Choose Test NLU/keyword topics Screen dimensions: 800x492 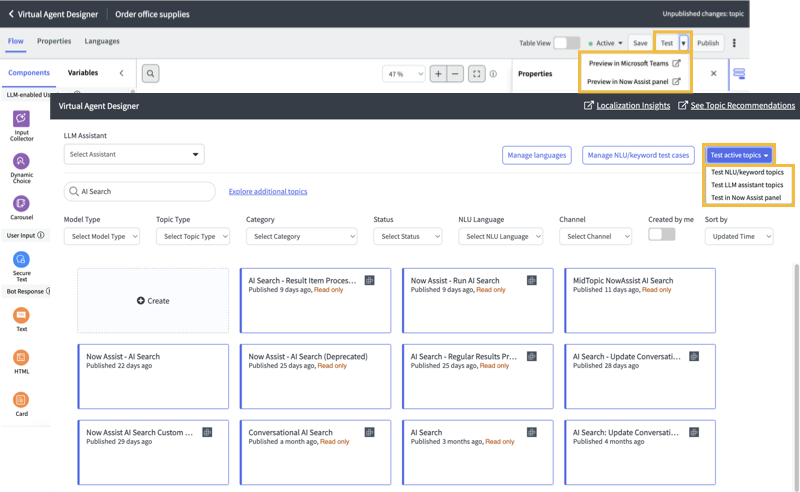coord(747,172)
